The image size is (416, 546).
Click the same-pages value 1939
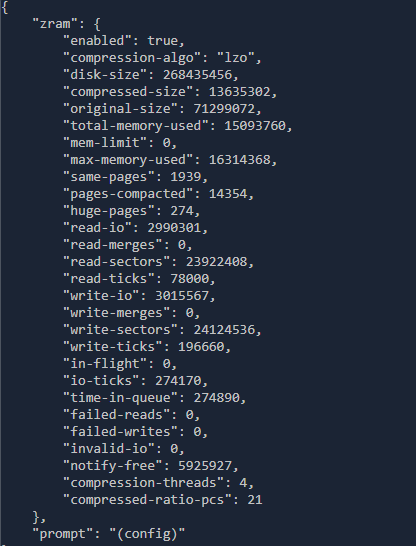pyautogui.click(x=186, y=177)
